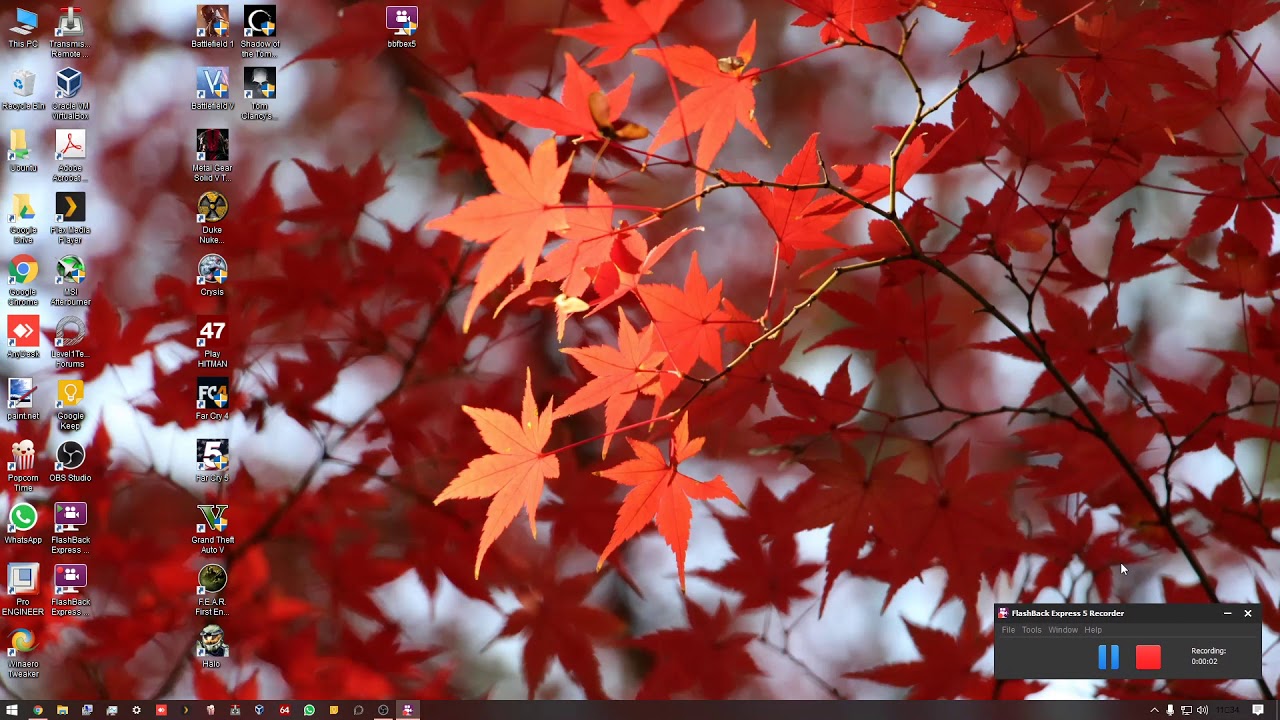Open the Windows Start menu

12,710
